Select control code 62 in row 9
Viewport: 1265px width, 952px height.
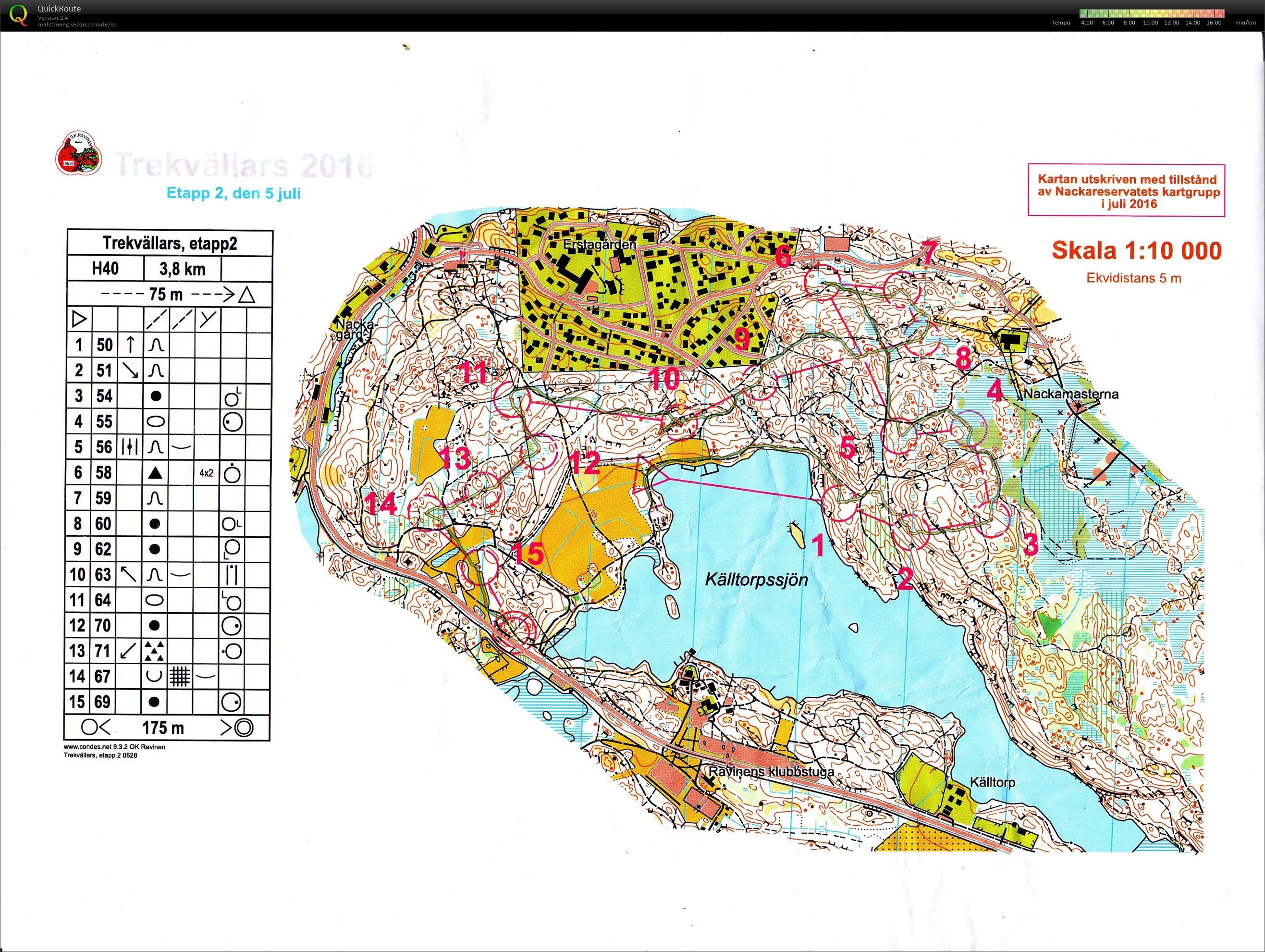[x=103, y=549]
